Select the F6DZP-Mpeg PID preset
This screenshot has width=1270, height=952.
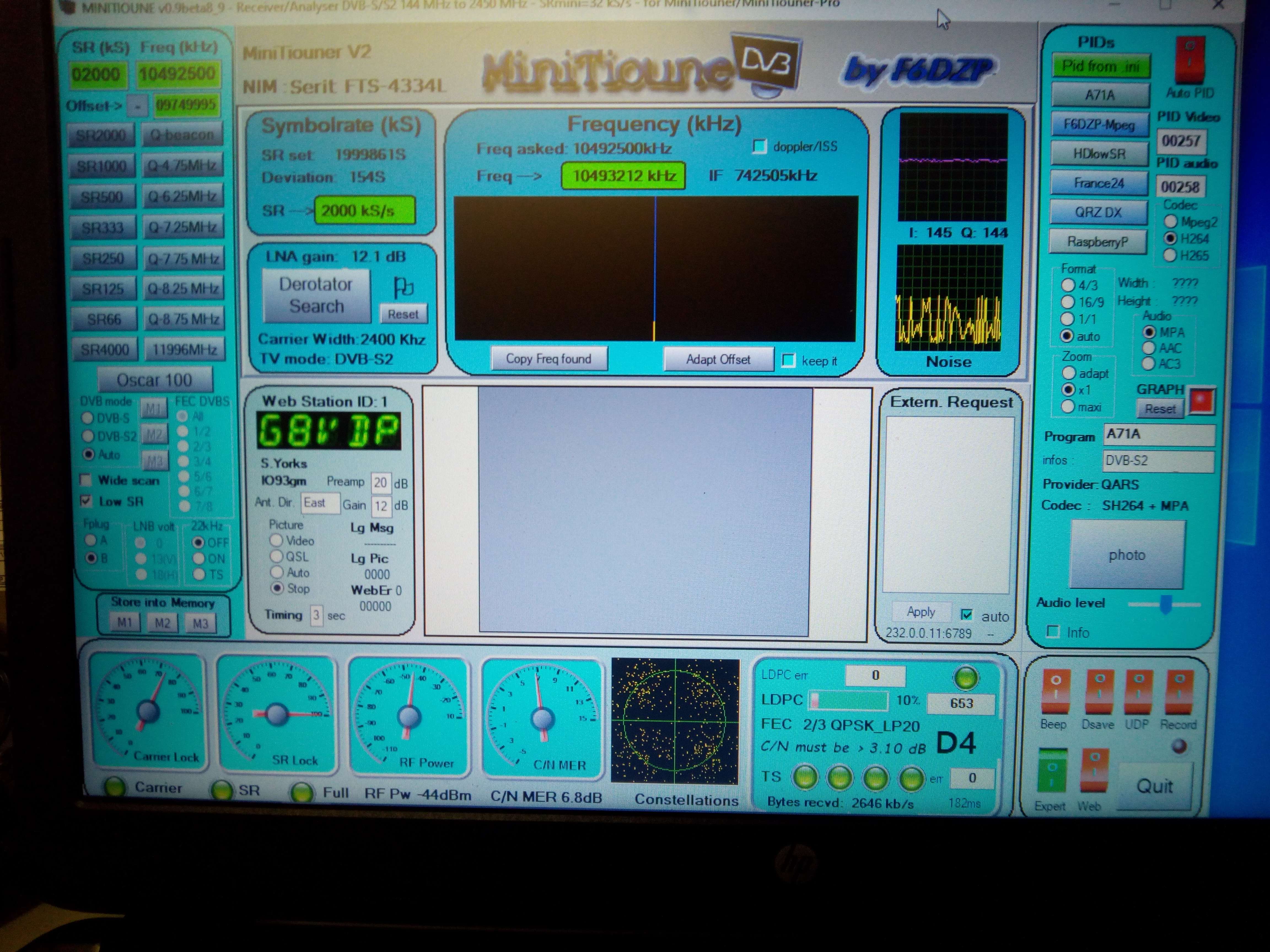click(x=1099, y=125)
